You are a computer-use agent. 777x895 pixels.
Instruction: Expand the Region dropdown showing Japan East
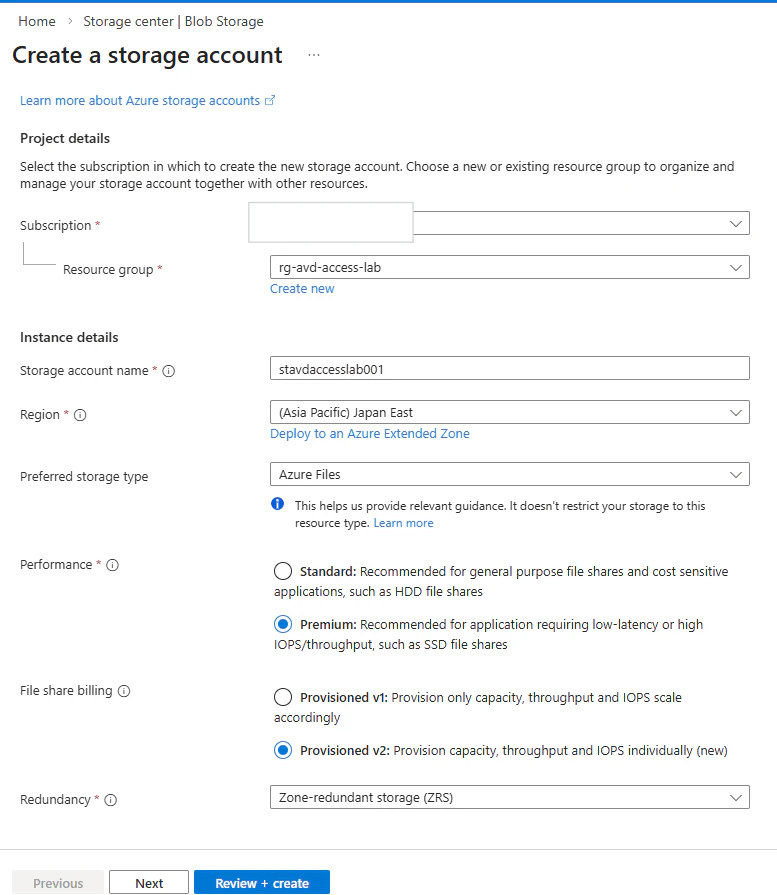[510, 412]
